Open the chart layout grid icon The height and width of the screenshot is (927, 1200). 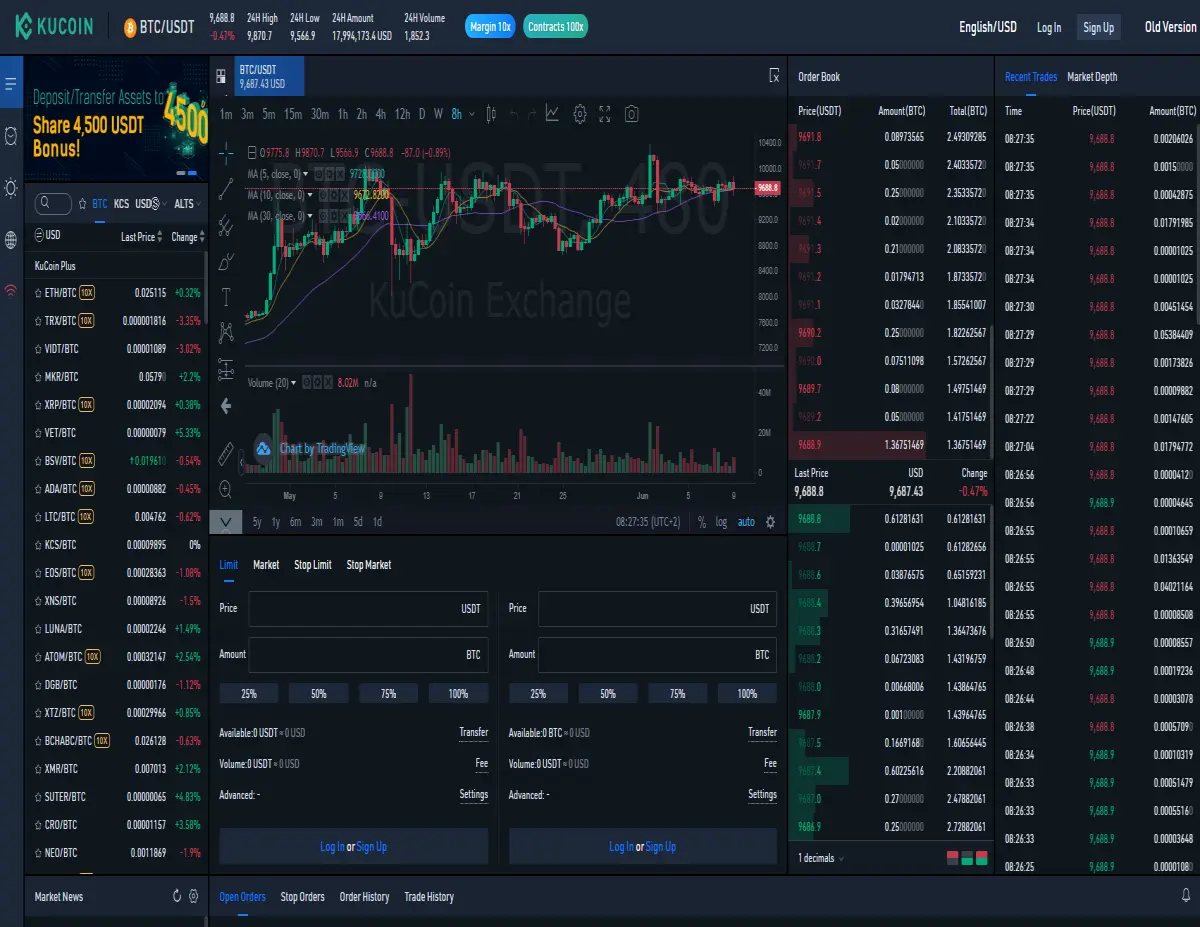coord(221,75)
